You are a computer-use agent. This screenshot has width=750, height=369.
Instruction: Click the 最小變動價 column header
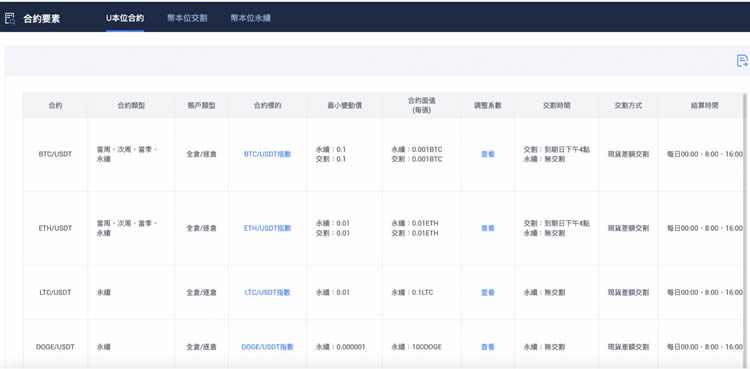tap(344, 105)
